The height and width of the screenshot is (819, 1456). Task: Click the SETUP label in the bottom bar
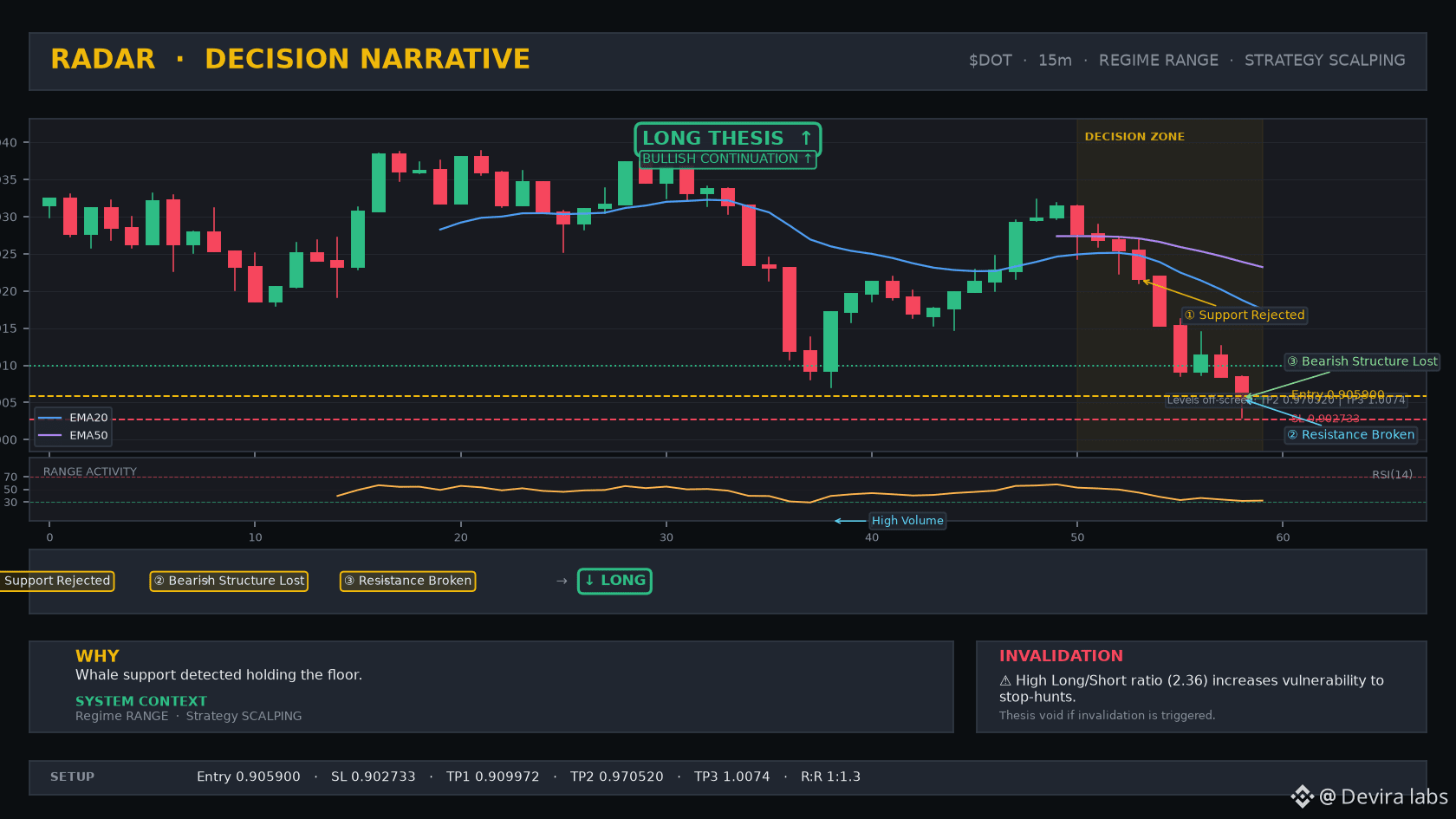pyautogui.click(x=72, y=777)
